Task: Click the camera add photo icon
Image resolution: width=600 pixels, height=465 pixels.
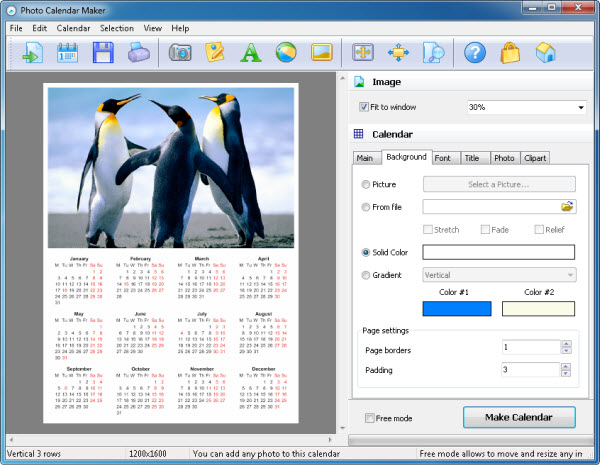Action: pos(180,53)
